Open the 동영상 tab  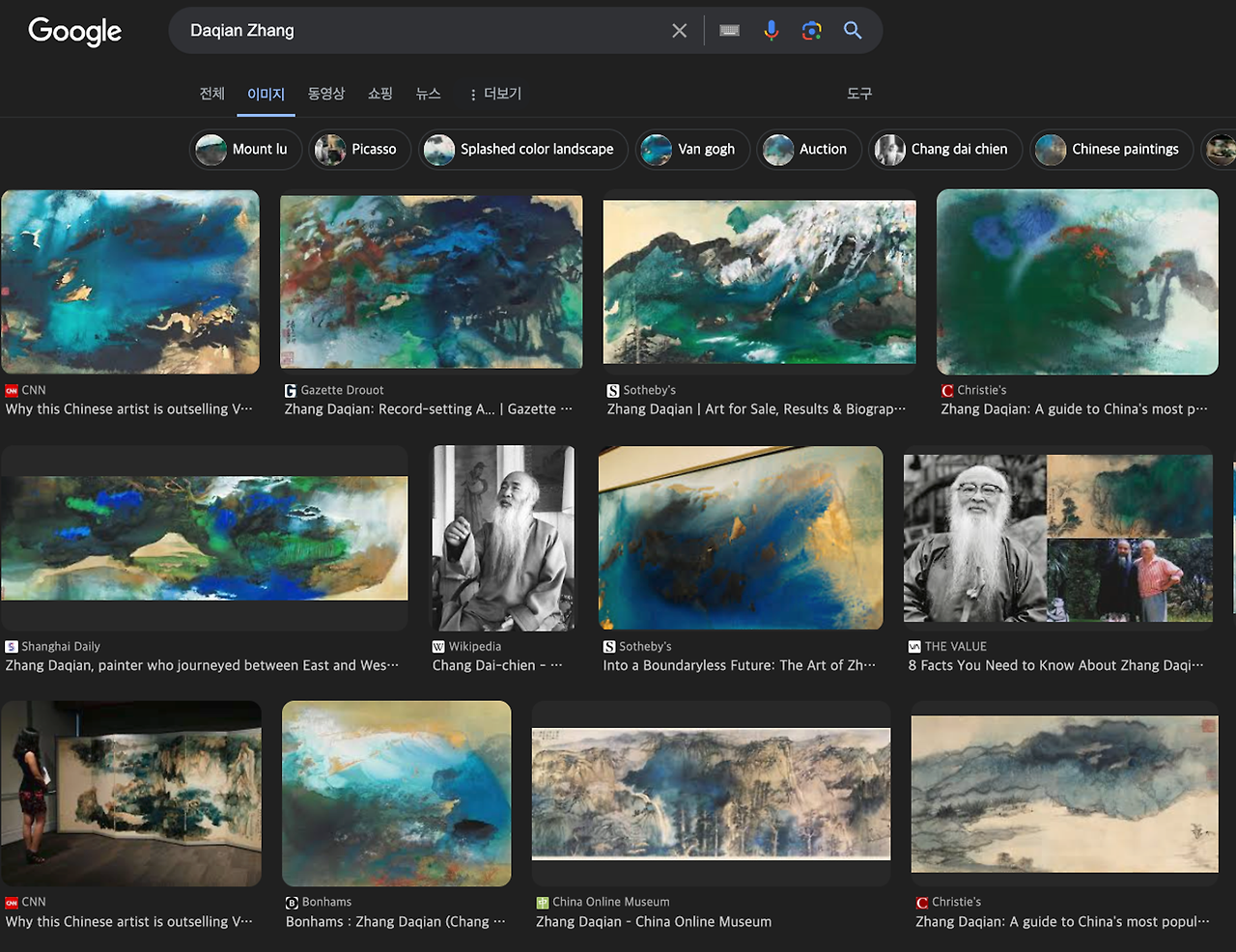(326, 94)
